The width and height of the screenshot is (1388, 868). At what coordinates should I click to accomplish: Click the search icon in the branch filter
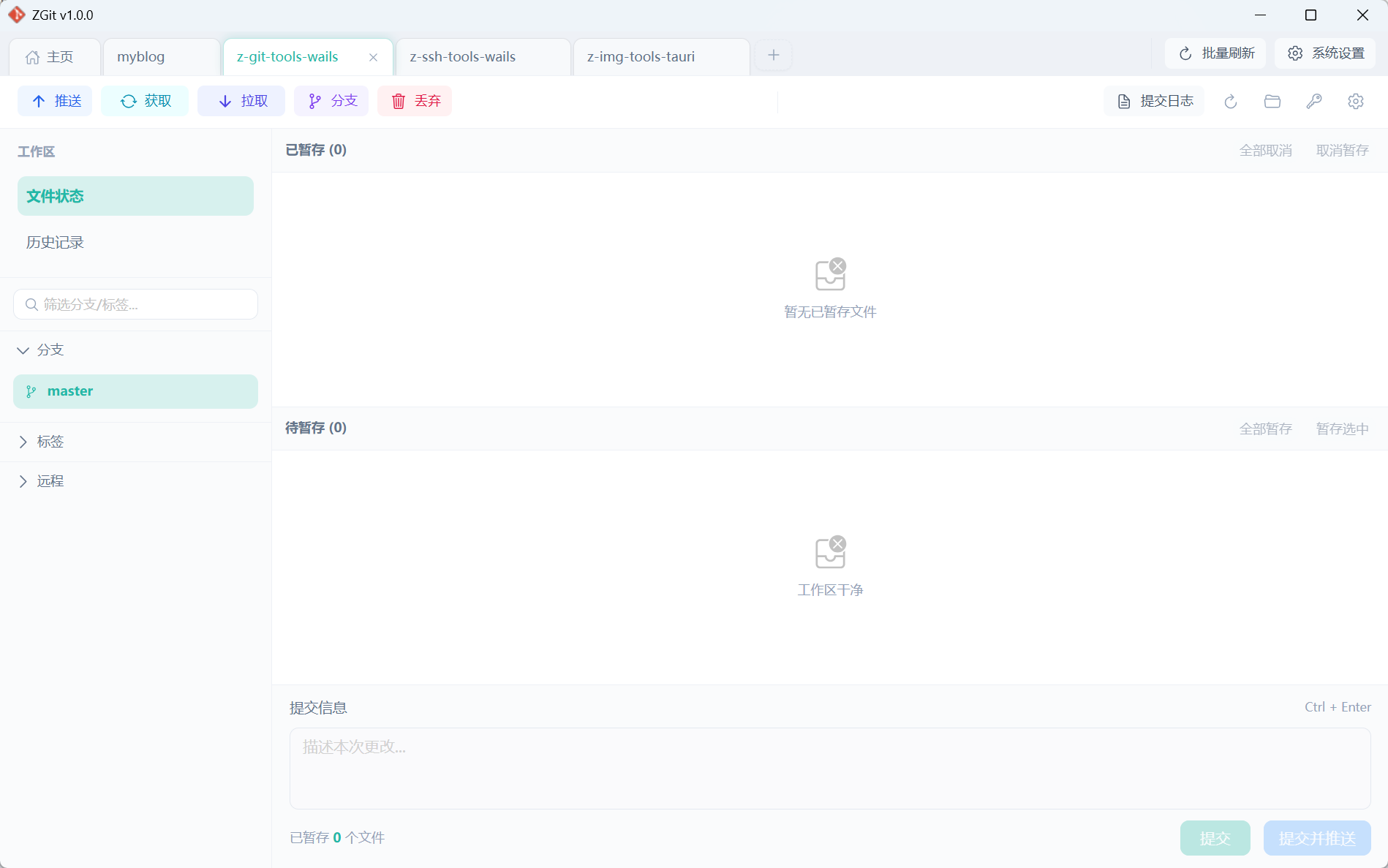coord(31,304)
